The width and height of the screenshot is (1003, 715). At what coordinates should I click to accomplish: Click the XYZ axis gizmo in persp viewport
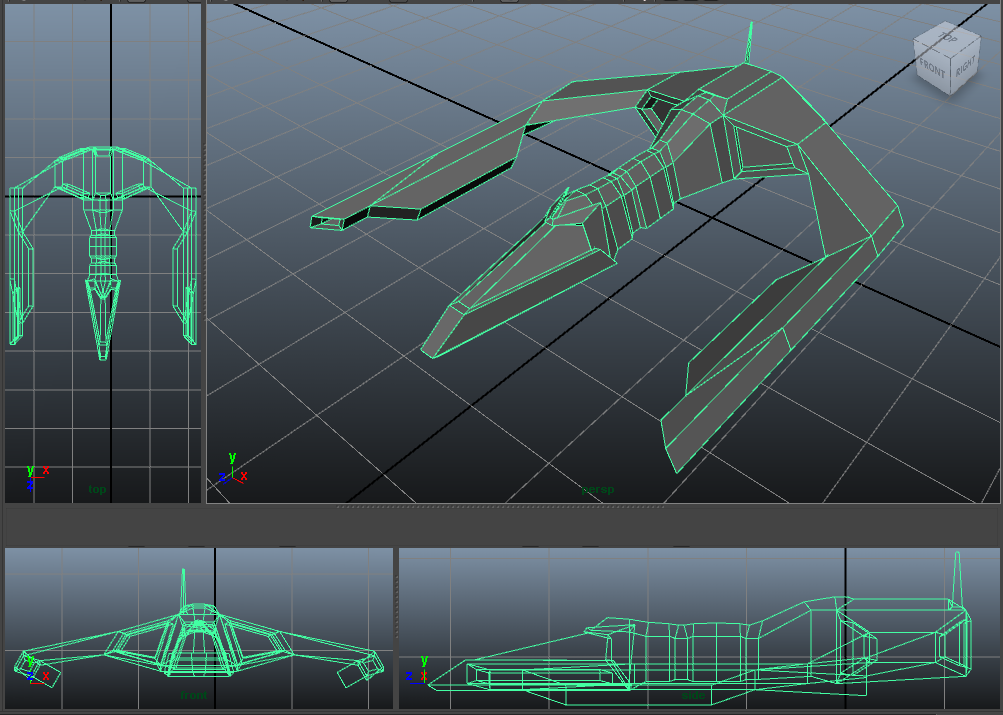point(232,469)
